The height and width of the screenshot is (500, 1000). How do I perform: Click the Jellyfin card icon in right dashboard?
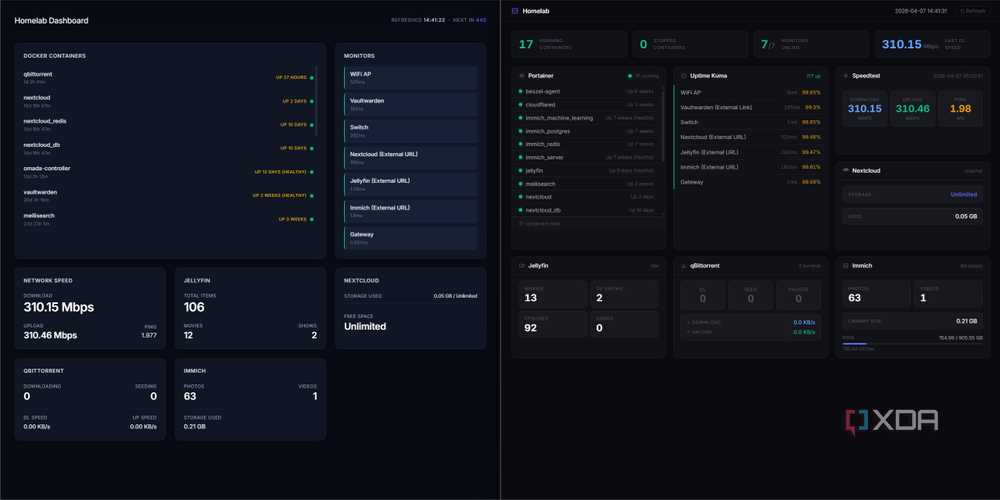pyautogui.click(x=522, y=266)
